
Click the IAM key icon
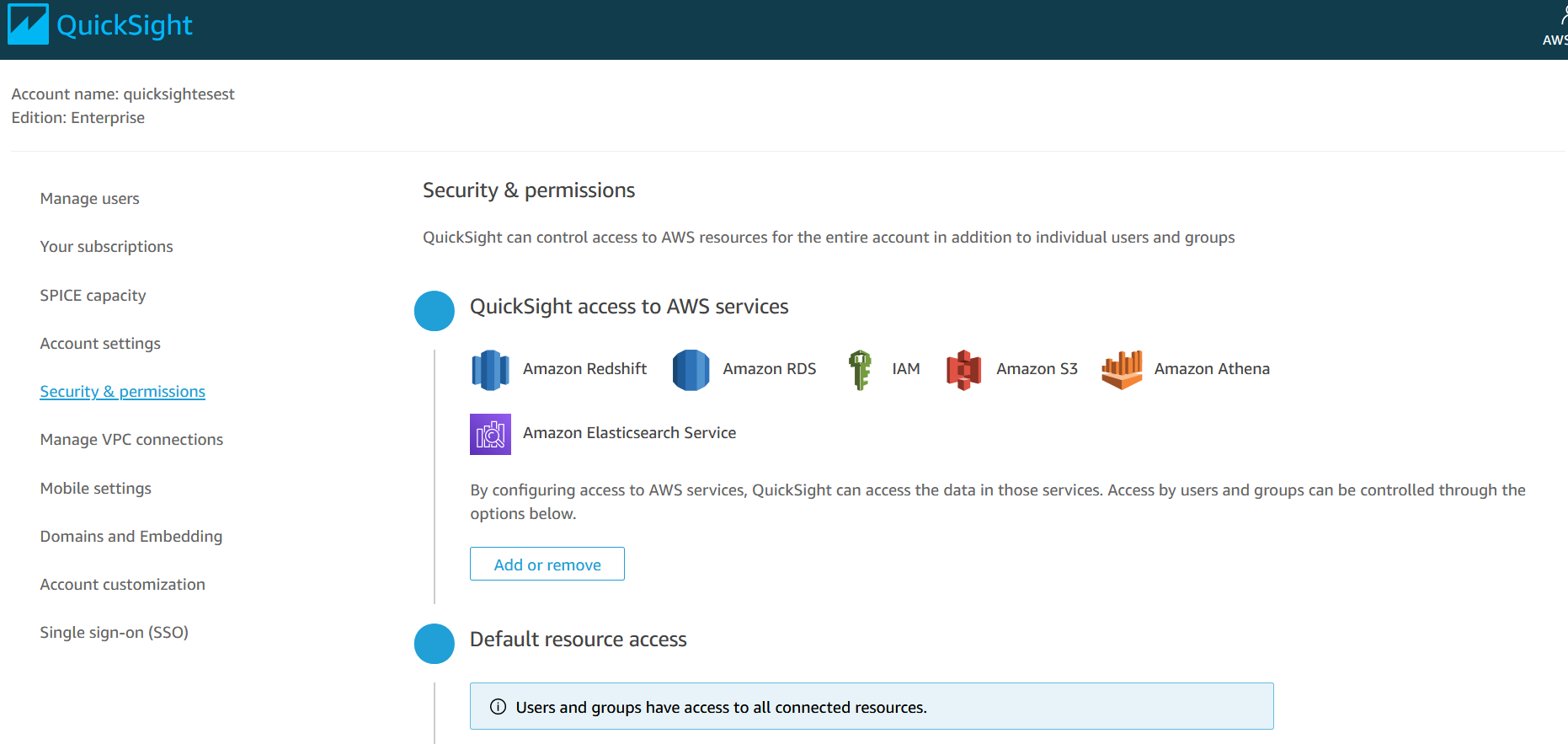click(x=860, y=370)
